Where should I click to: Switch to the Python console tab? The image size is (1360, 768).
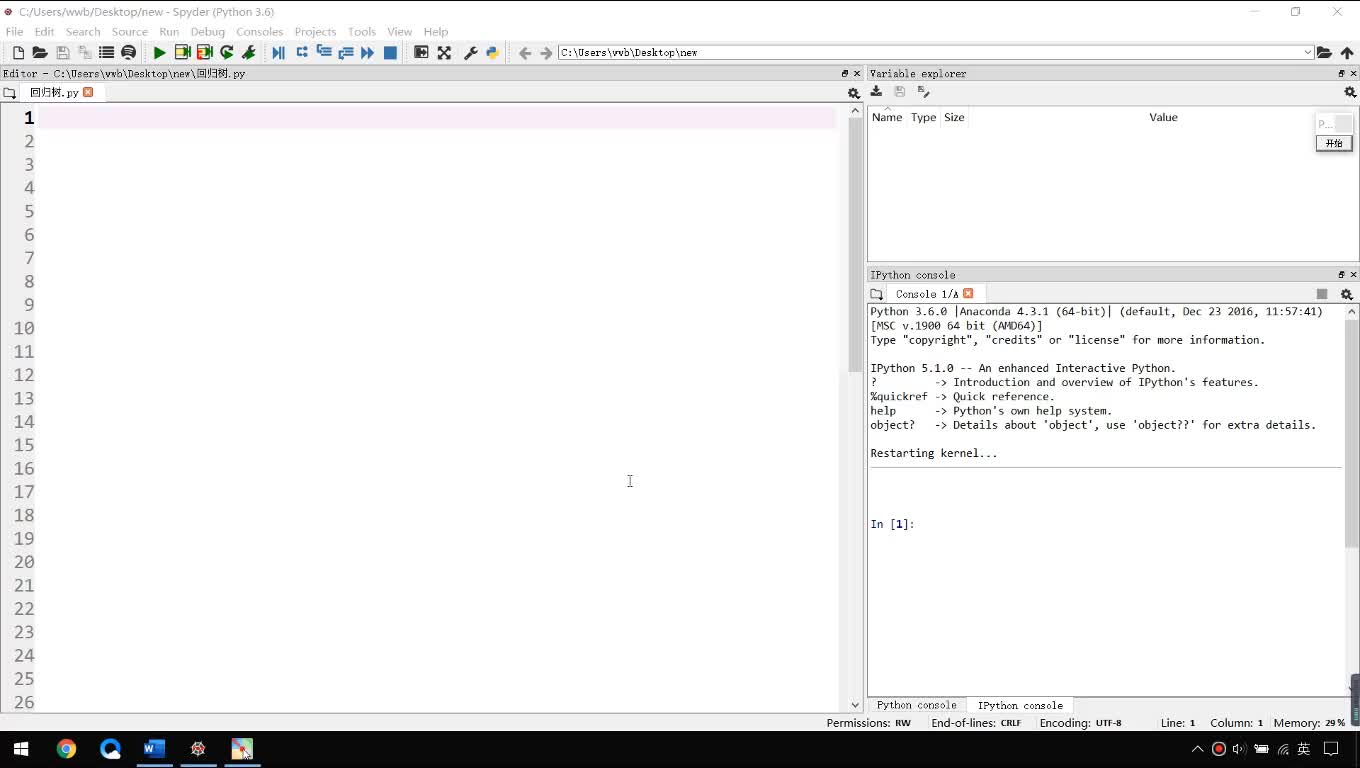coord(916,705)
